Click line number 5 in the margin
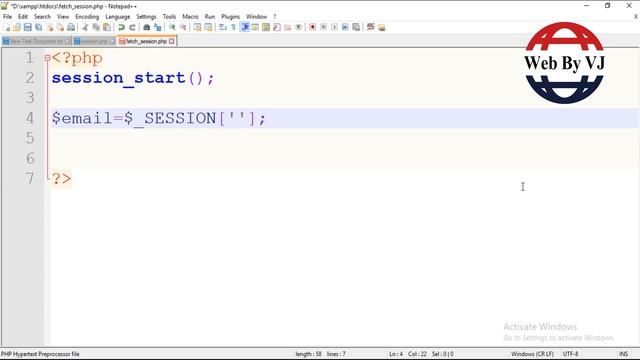640x360 pixels. click(x=30, y=138)
